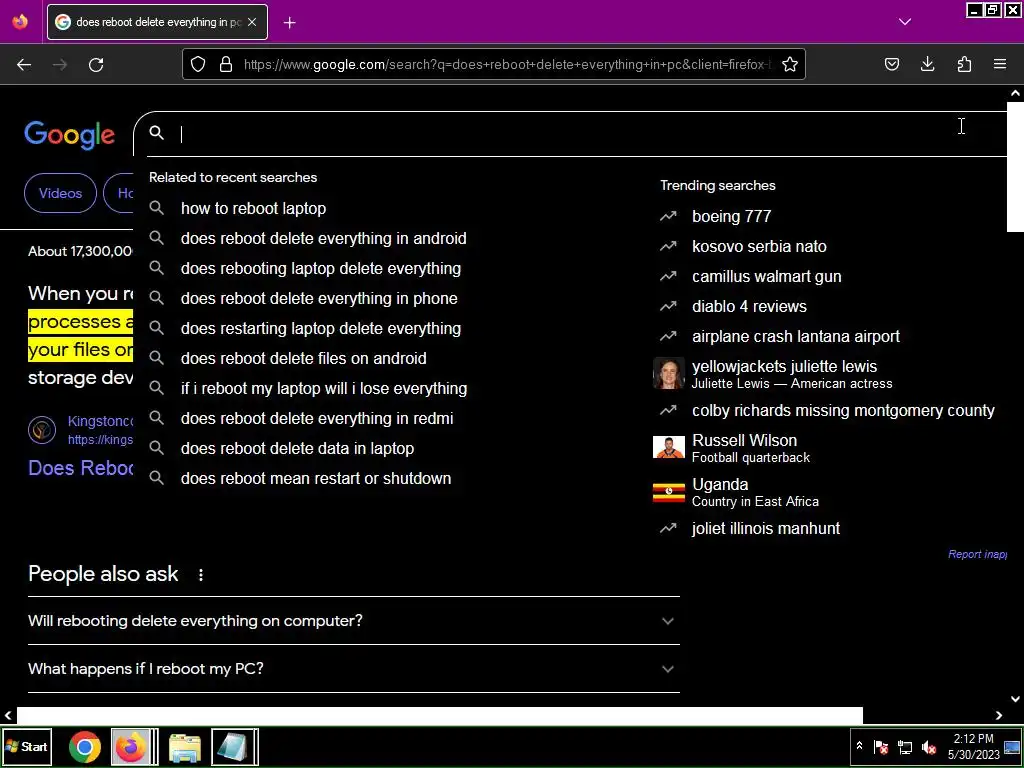Open 'colby richards missing montgomery county'
The image size is (1024, 768).
click(843, 410)
